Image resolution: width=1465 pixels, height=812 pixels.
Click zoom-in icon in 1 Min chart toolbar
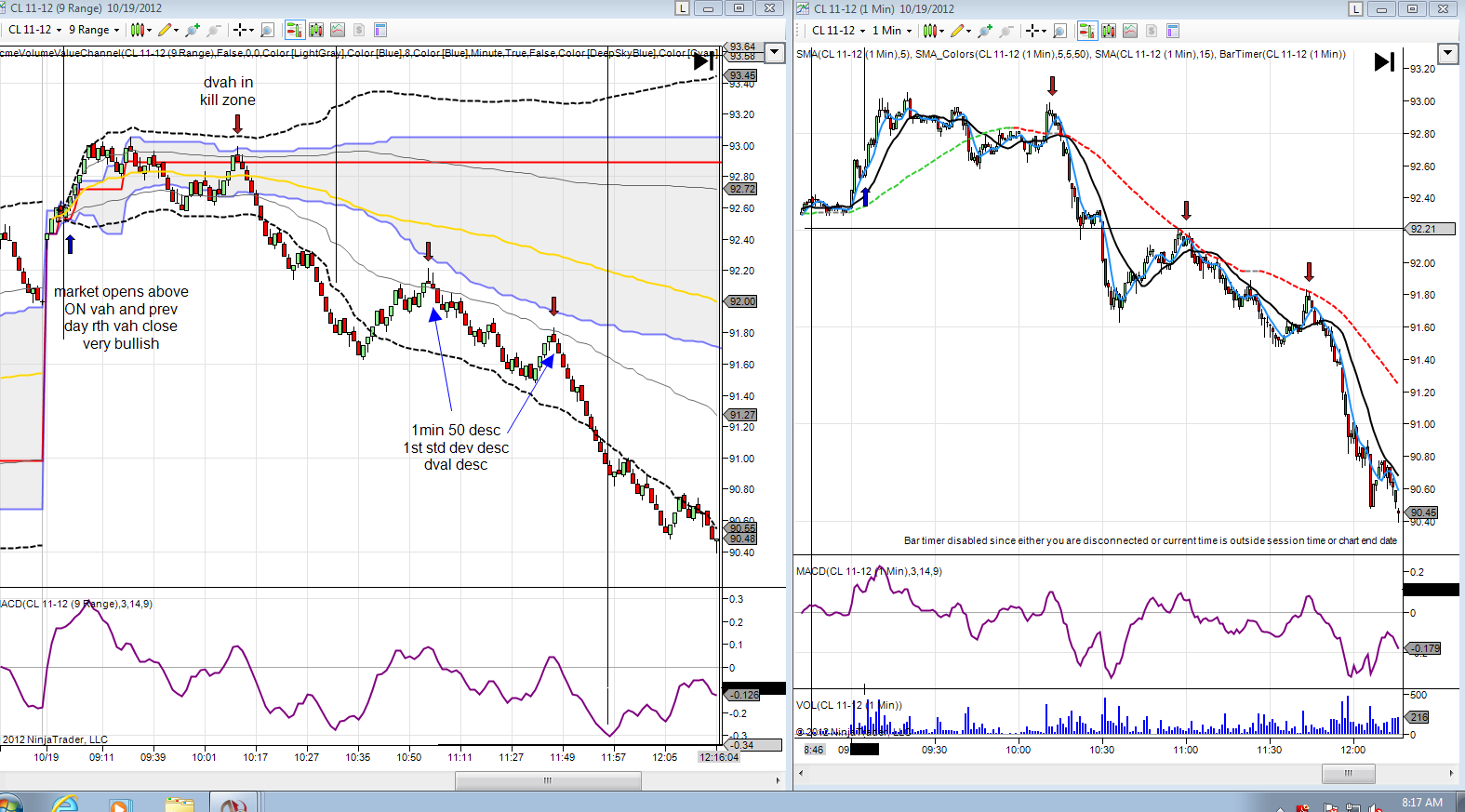tap(985, 31)
